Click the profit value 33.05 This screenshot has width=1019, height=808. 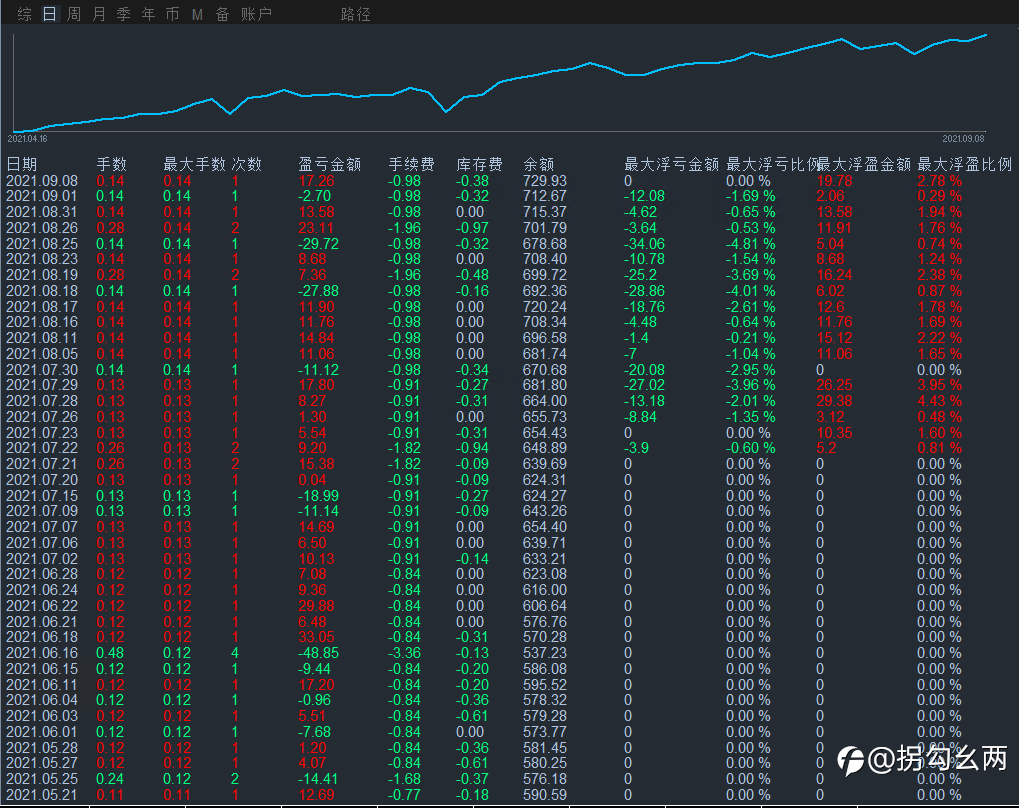[316, 637]
